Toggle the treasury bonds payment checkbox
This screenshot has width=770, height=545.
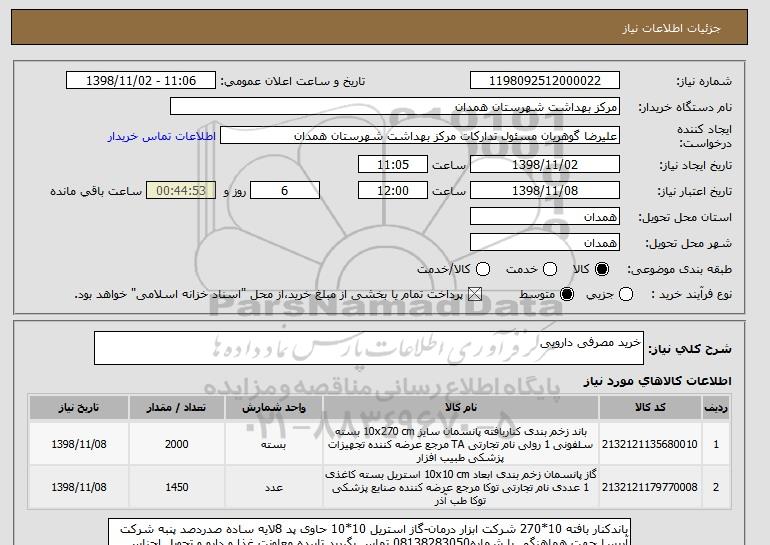[x=475, y=295]
